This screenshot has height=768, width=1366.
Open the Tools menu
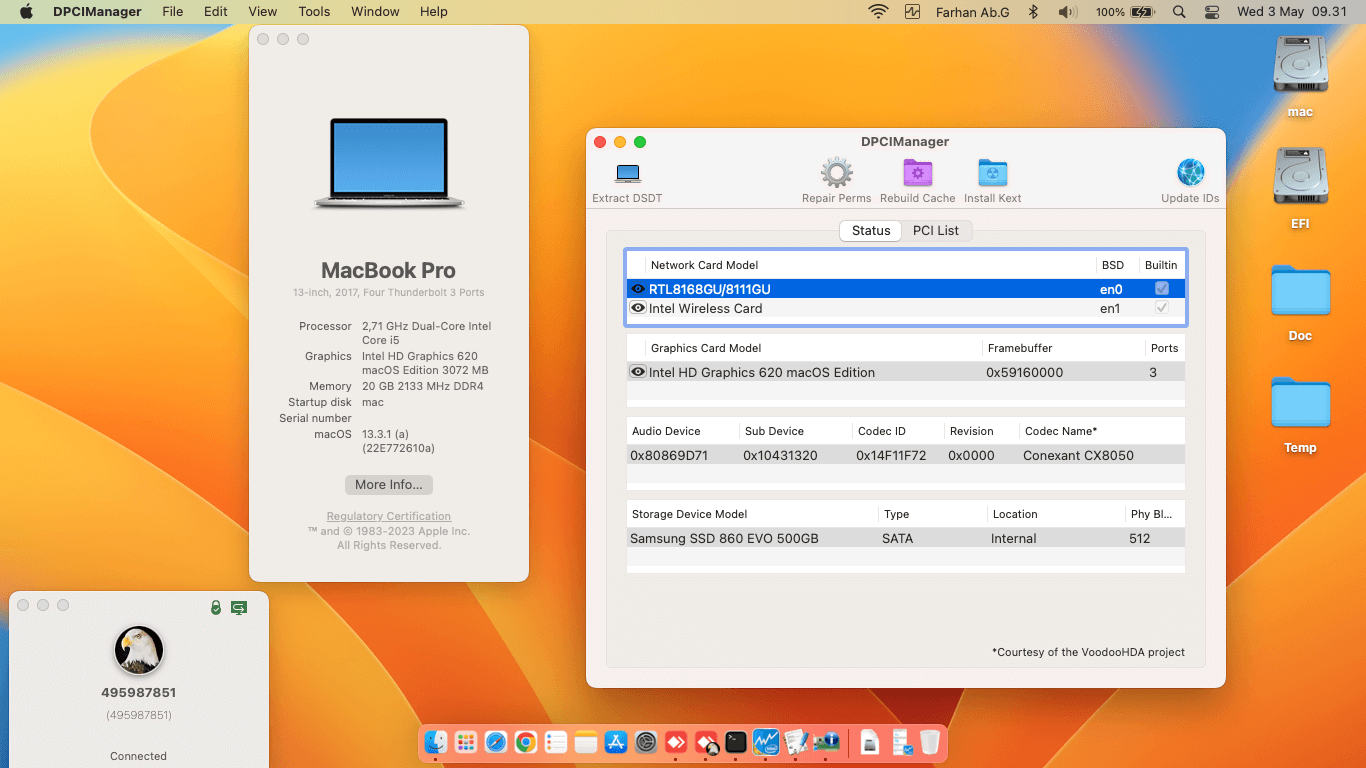pos(314,11)
